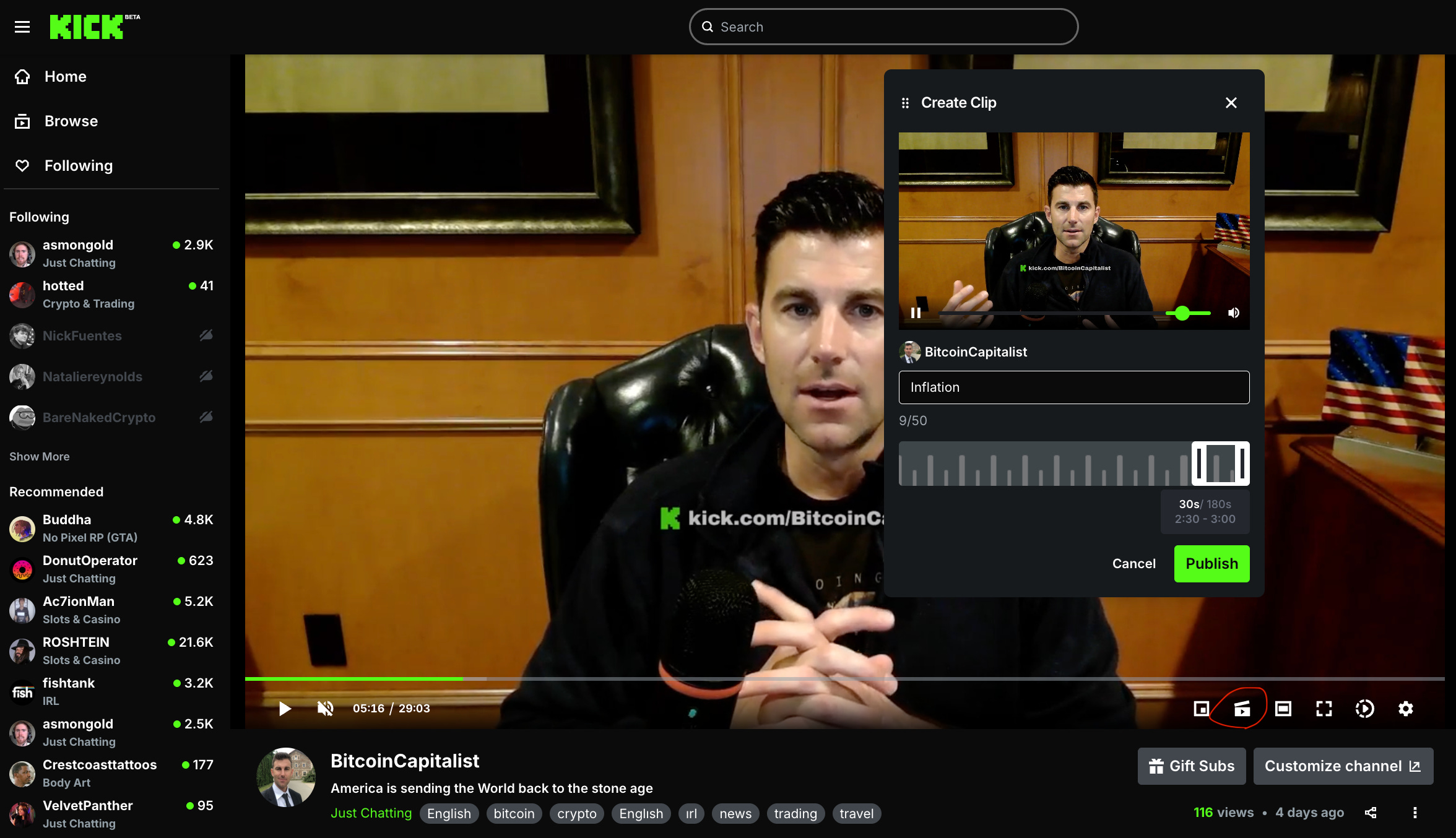Click the clip title field Inflation
The height and width of the screenshot is (838, 1456).
(1073, 387)
